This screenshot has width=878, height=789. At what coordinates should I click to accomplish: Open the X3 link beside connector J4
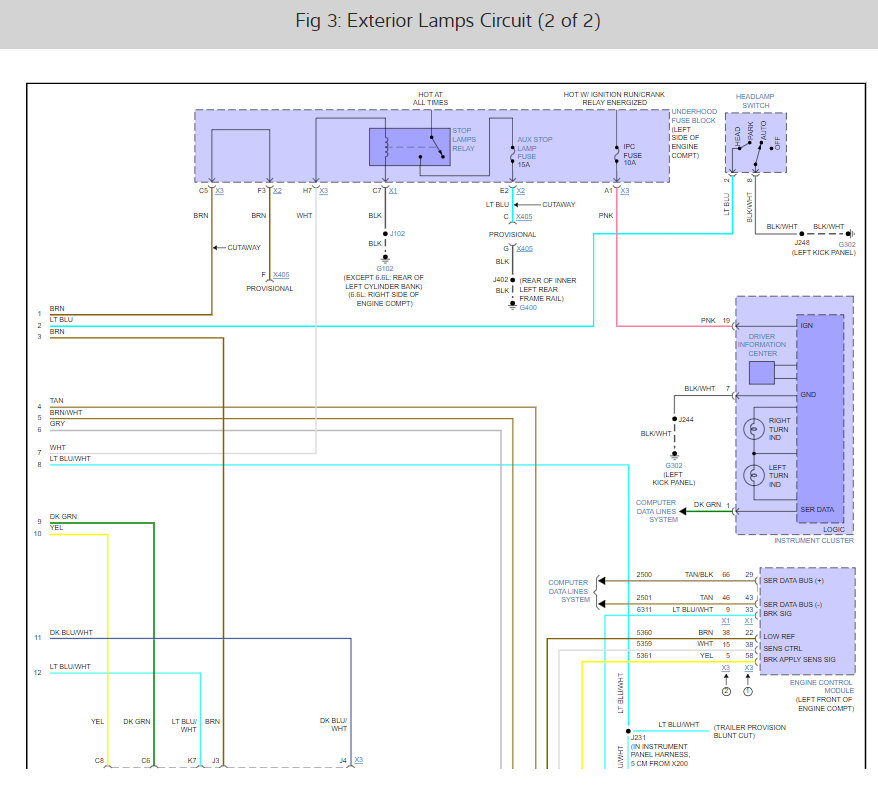(x=359, y=760)
